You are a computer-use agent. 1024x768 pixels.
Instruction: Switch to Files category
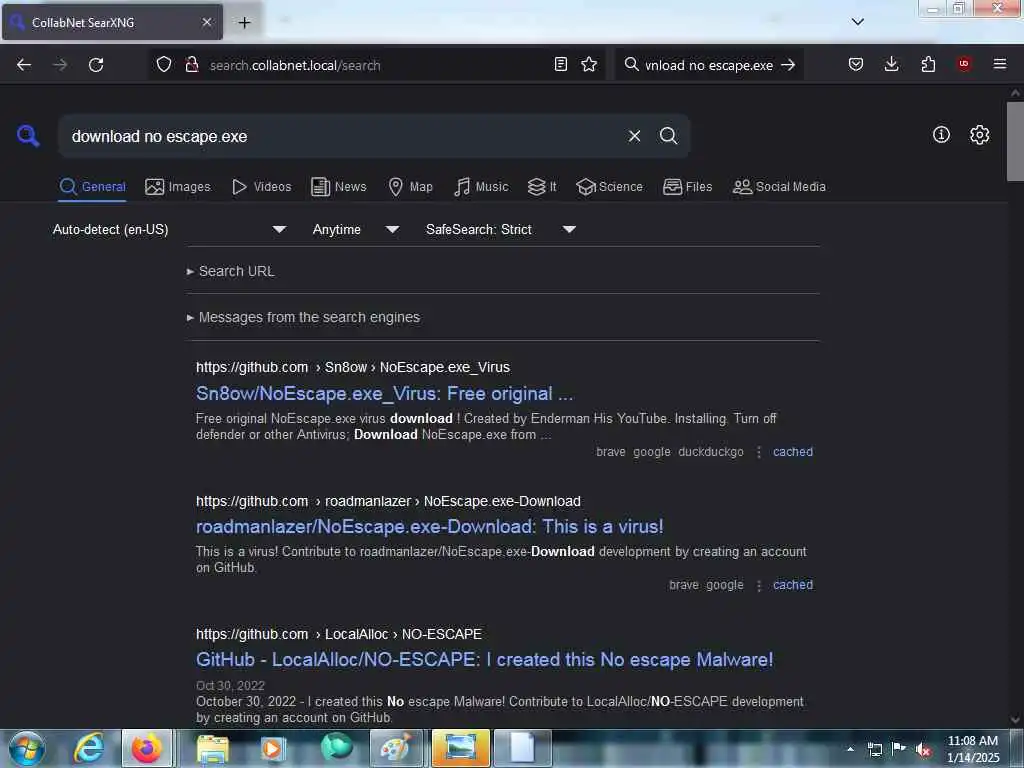point(688,187)
